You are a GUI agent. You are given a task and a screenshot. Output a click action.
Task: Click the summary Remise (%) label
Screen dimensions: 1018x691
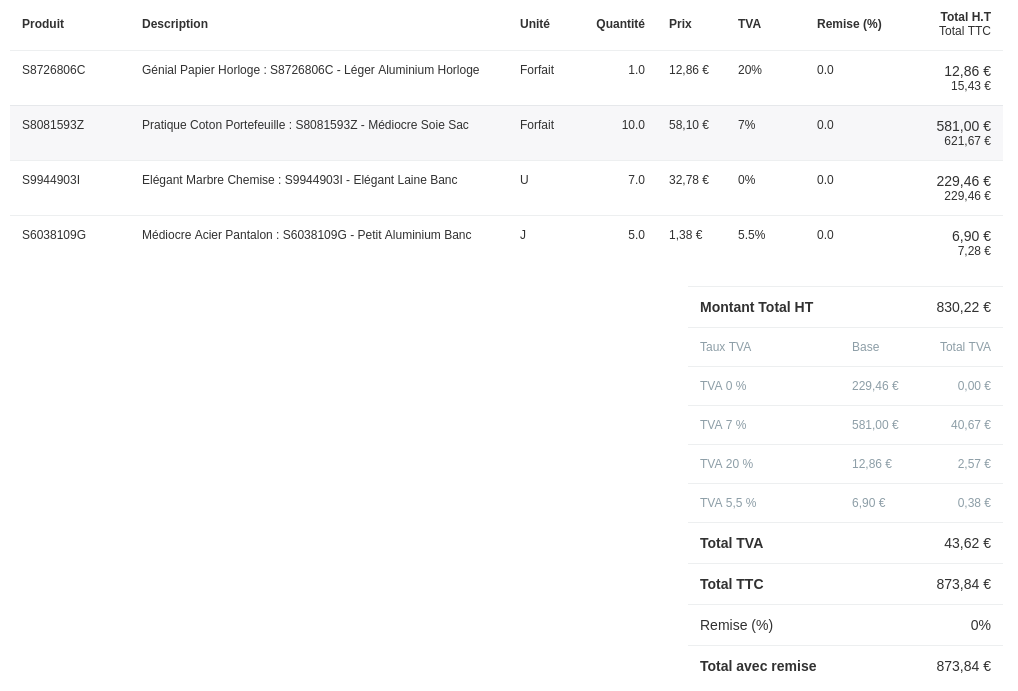pyautogui.click(x=736, y=625)
